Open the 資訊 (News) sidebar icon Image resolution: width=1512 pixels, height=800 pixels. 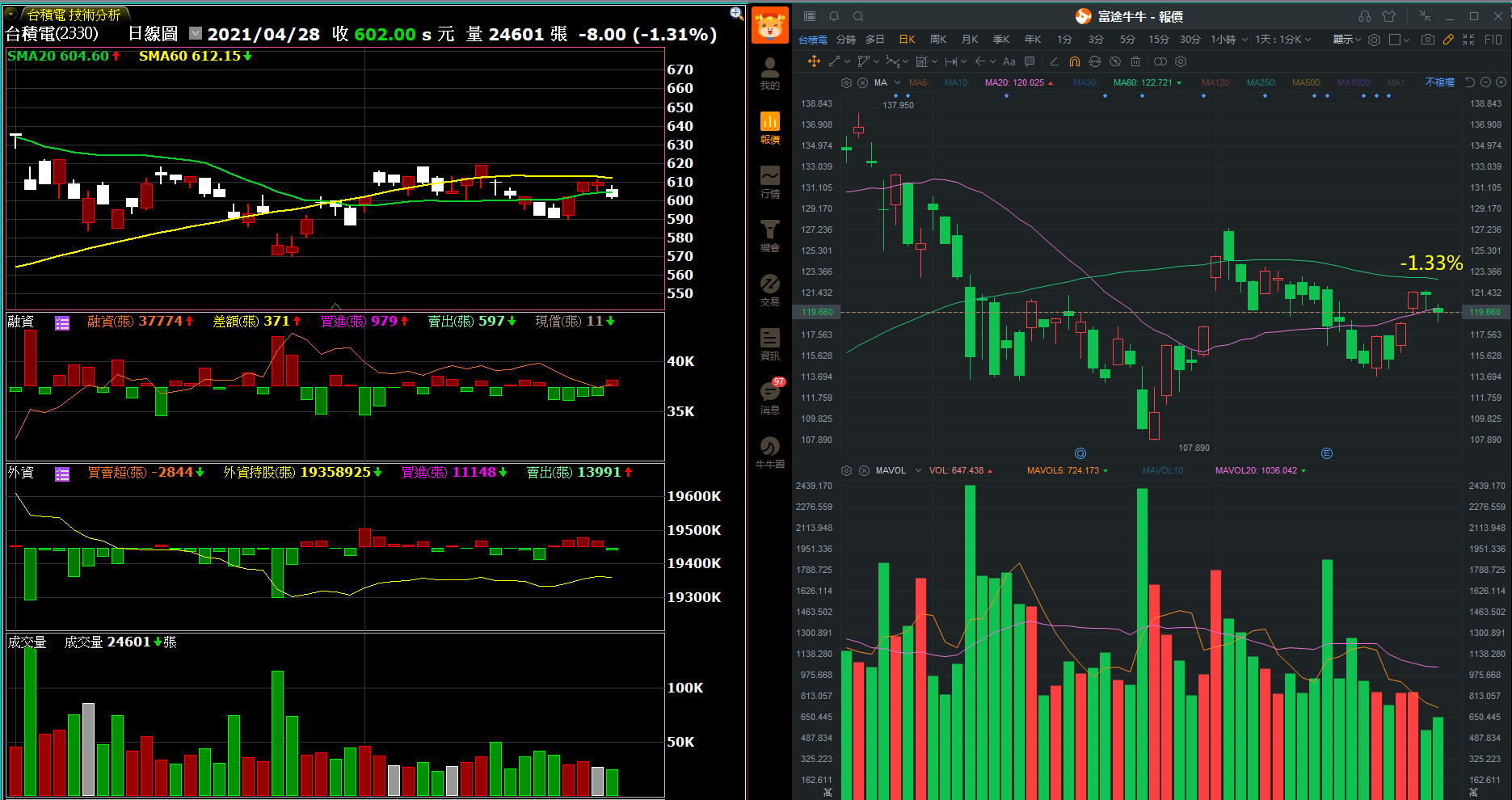pyautogui.click(x=770, y=344)
